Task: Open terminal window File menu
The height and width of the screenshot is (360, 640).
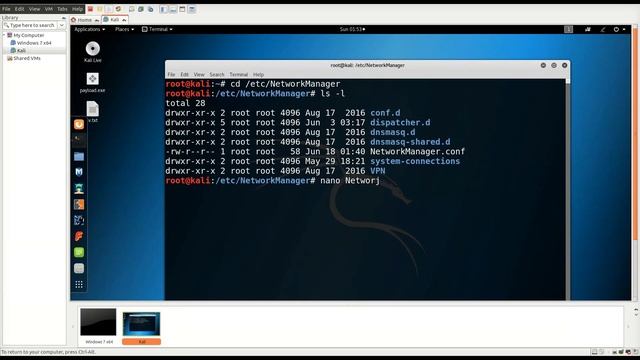Action: click(171, 75)
